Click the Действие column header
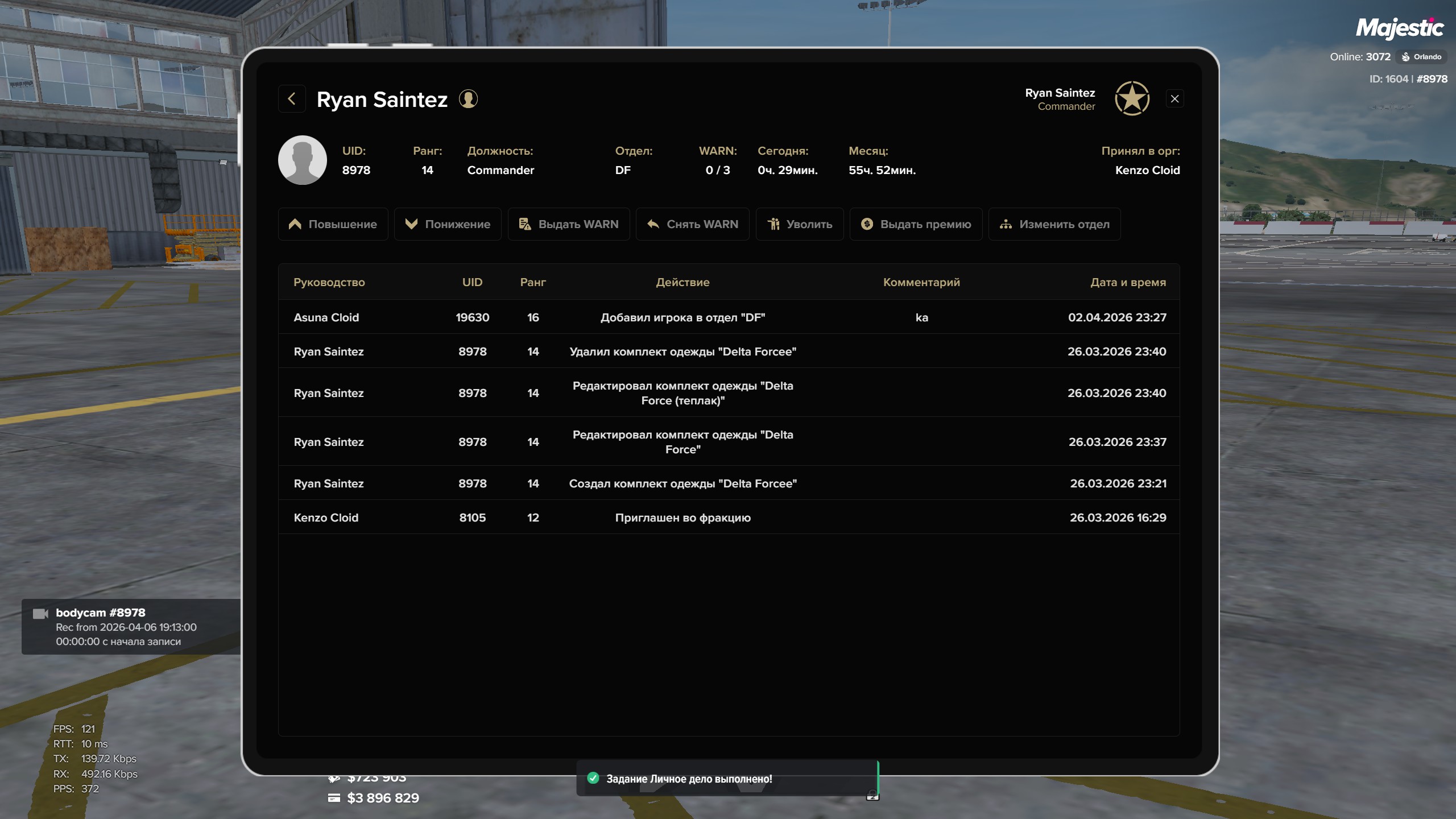1456x819 pixels. coord(682,282)
